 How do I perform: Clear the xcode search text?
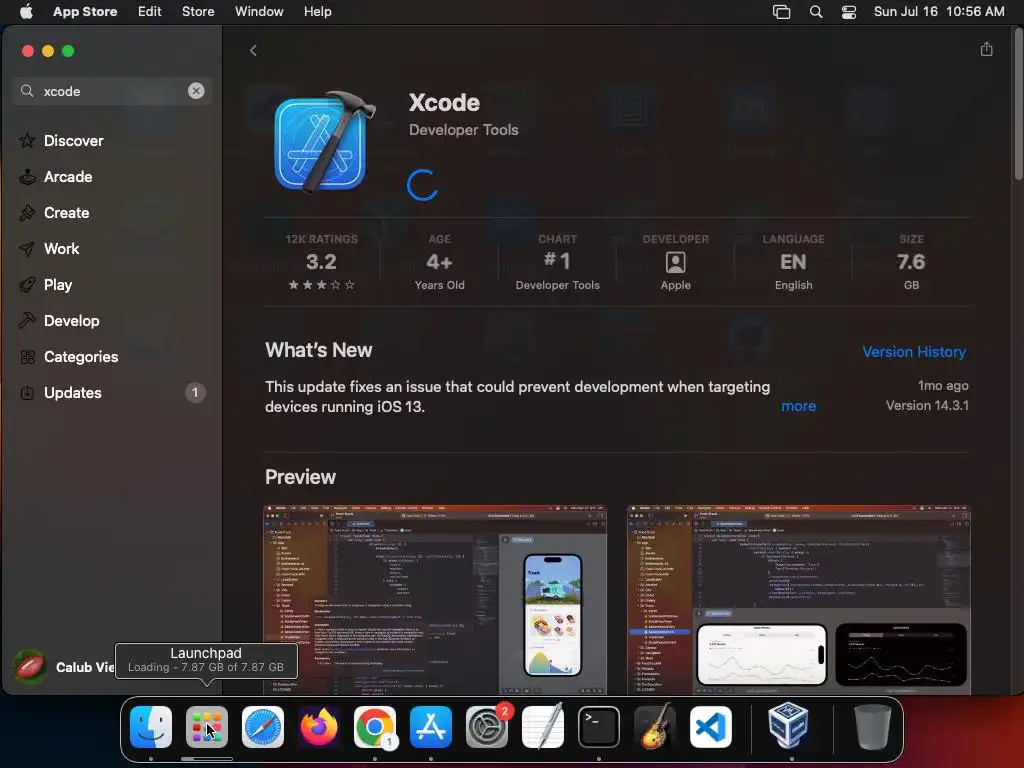tap(196, 91)
